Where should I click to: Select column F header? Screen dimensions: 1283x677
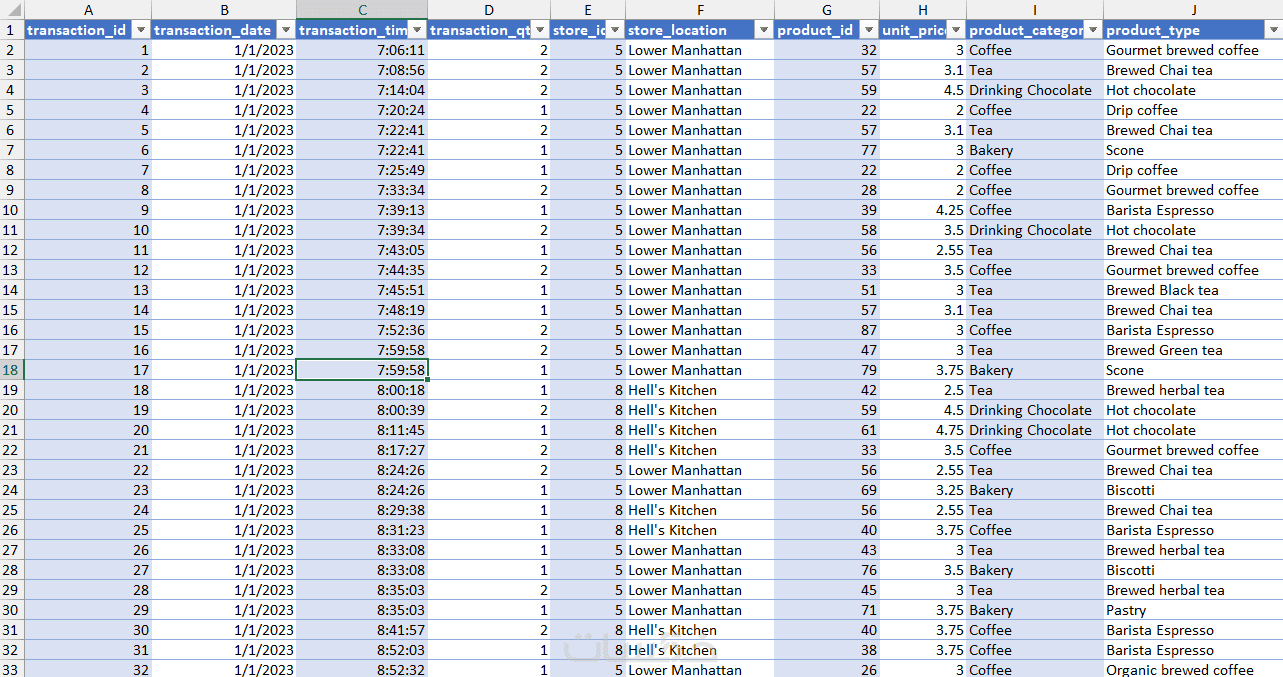click(x=700, y=9)
